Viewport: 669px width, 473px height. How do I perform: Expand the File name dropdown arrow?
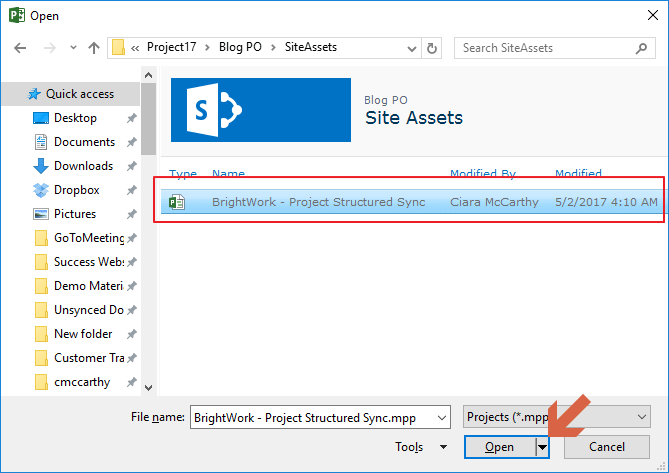(x=442, y=418)
